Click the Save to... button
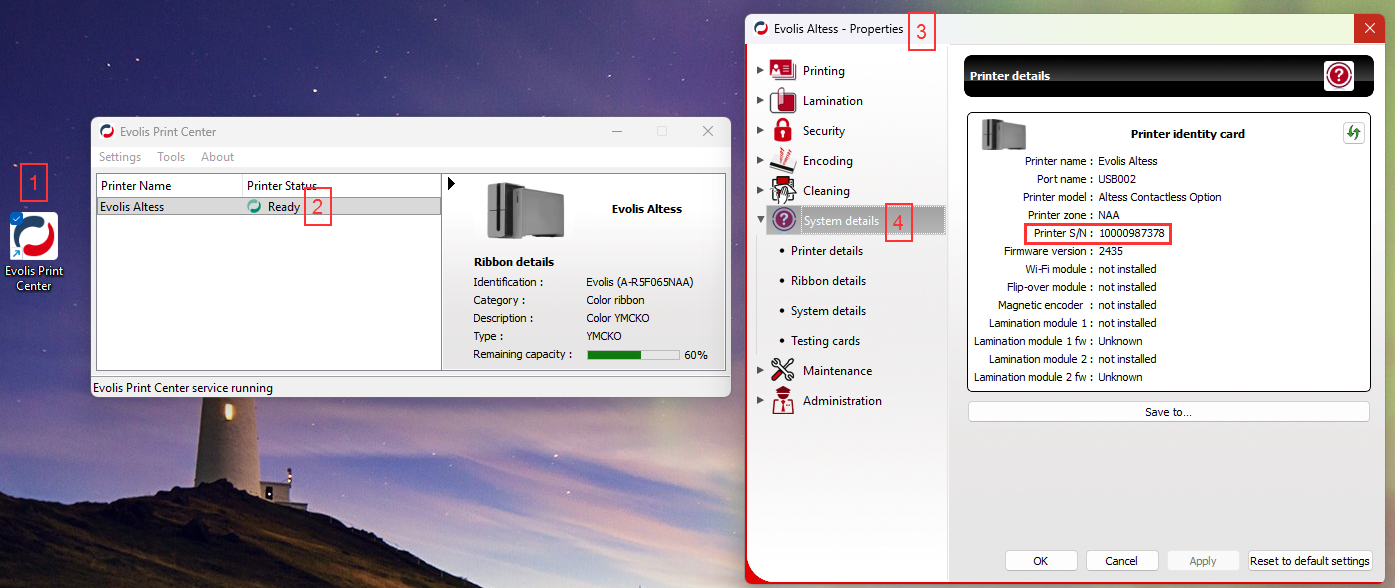 pyautogui.click(x=1168, y=412)
